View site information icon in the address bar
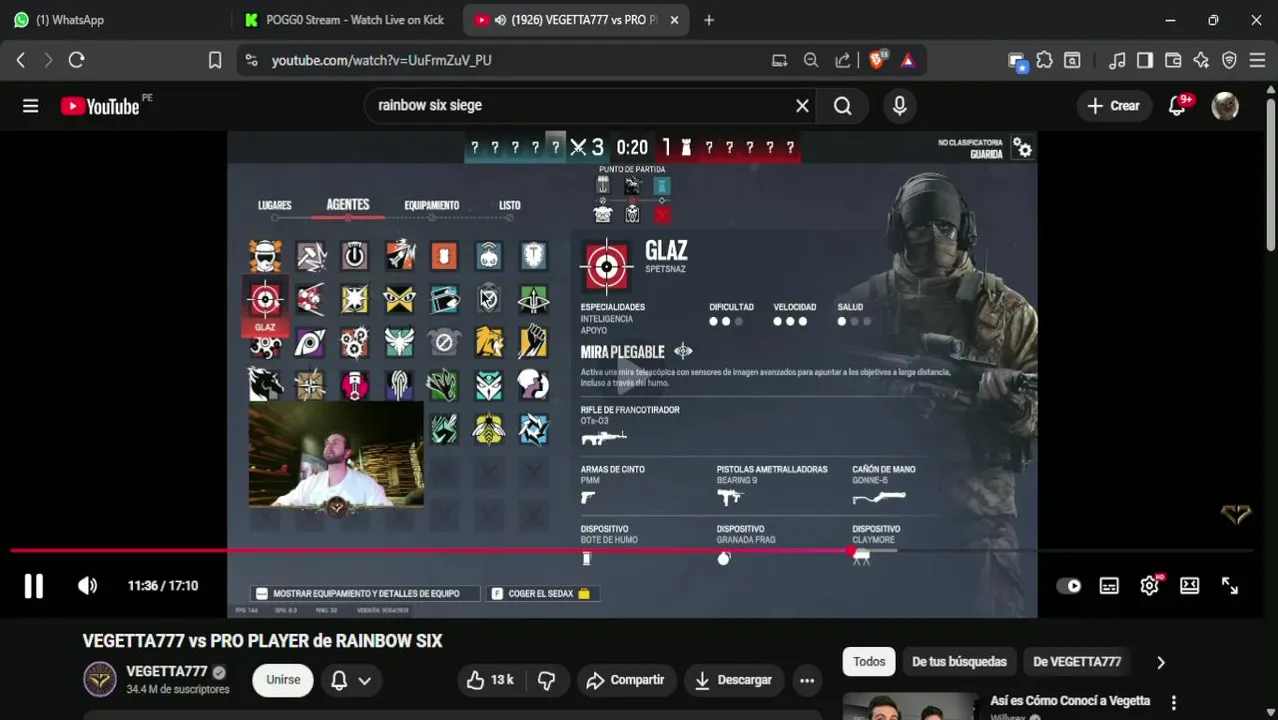 pos(251,60)
